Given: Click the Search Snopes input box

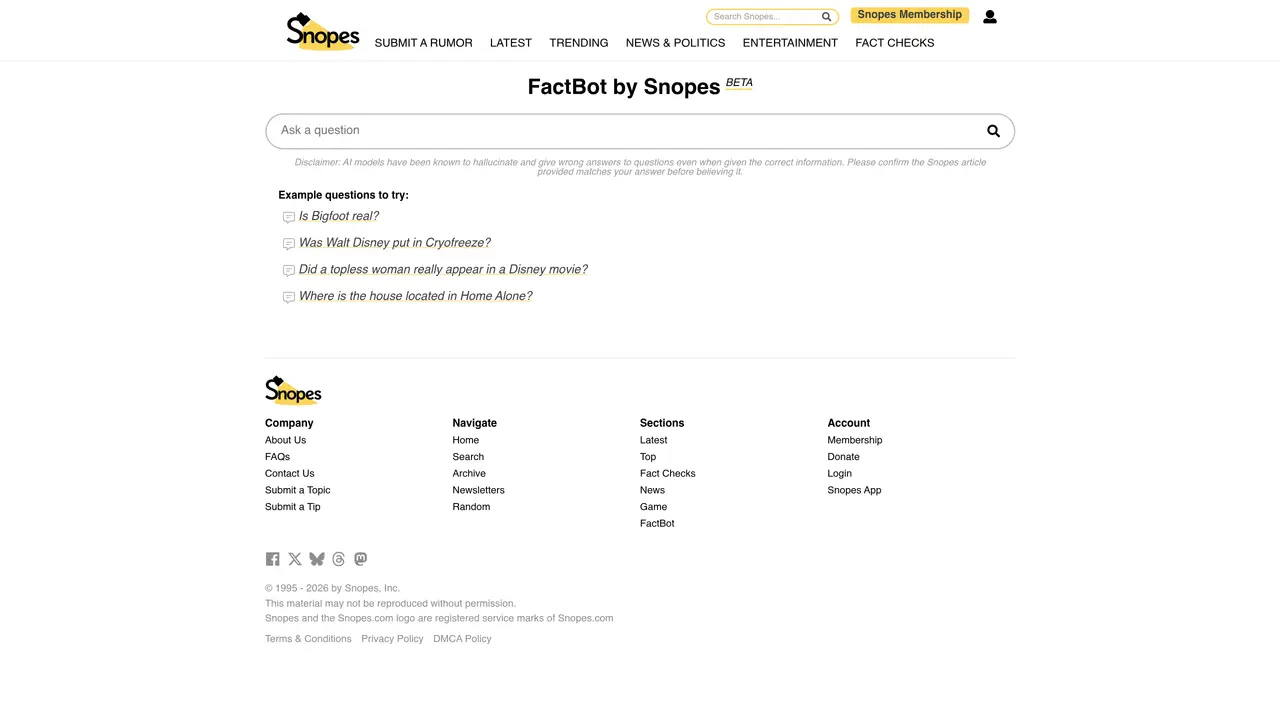Looking at the screenshot, I should (x=765, y=17).
